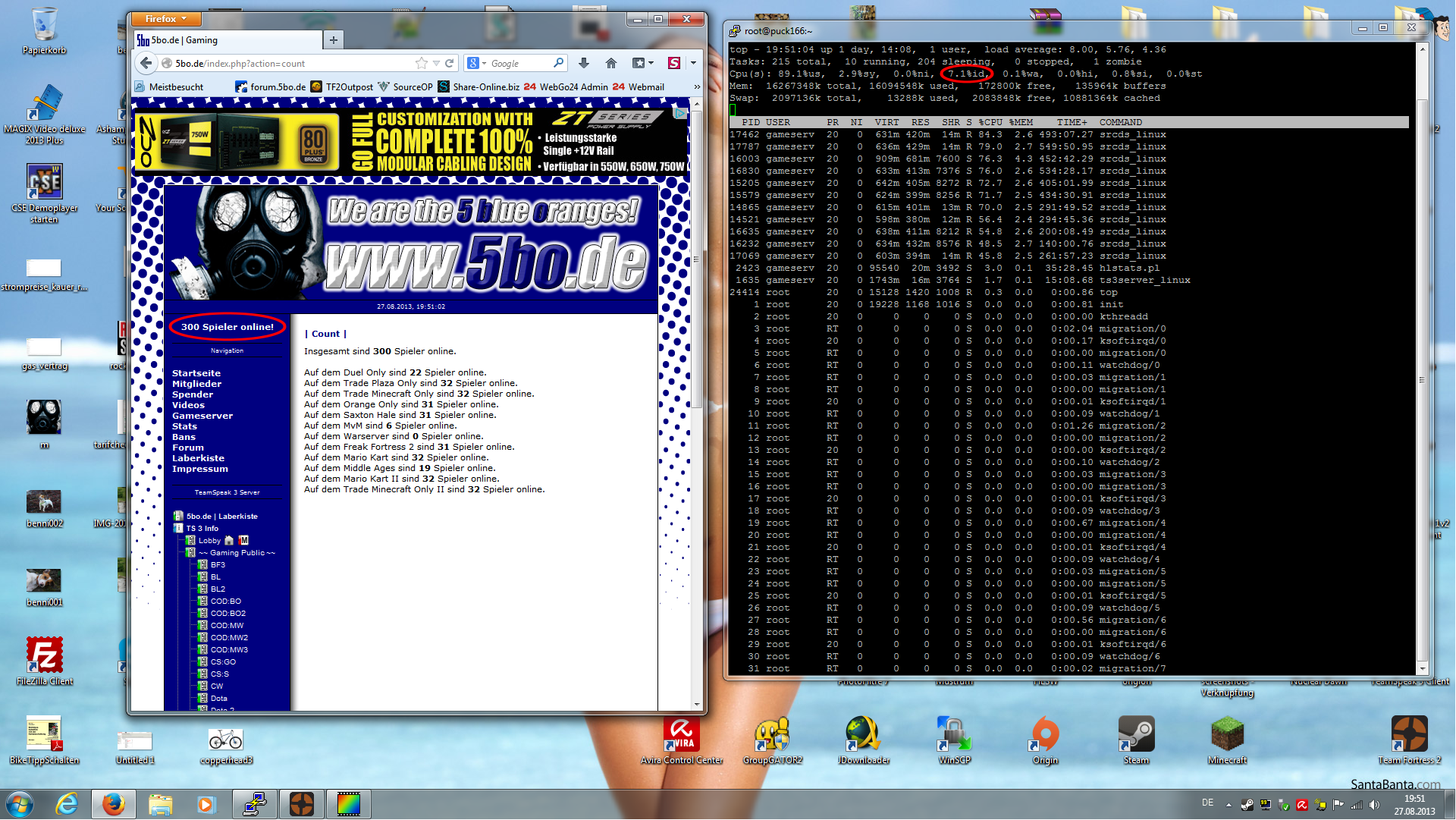Click the Firefox icon in the taskbar
1456x820 pixels.
114,804
